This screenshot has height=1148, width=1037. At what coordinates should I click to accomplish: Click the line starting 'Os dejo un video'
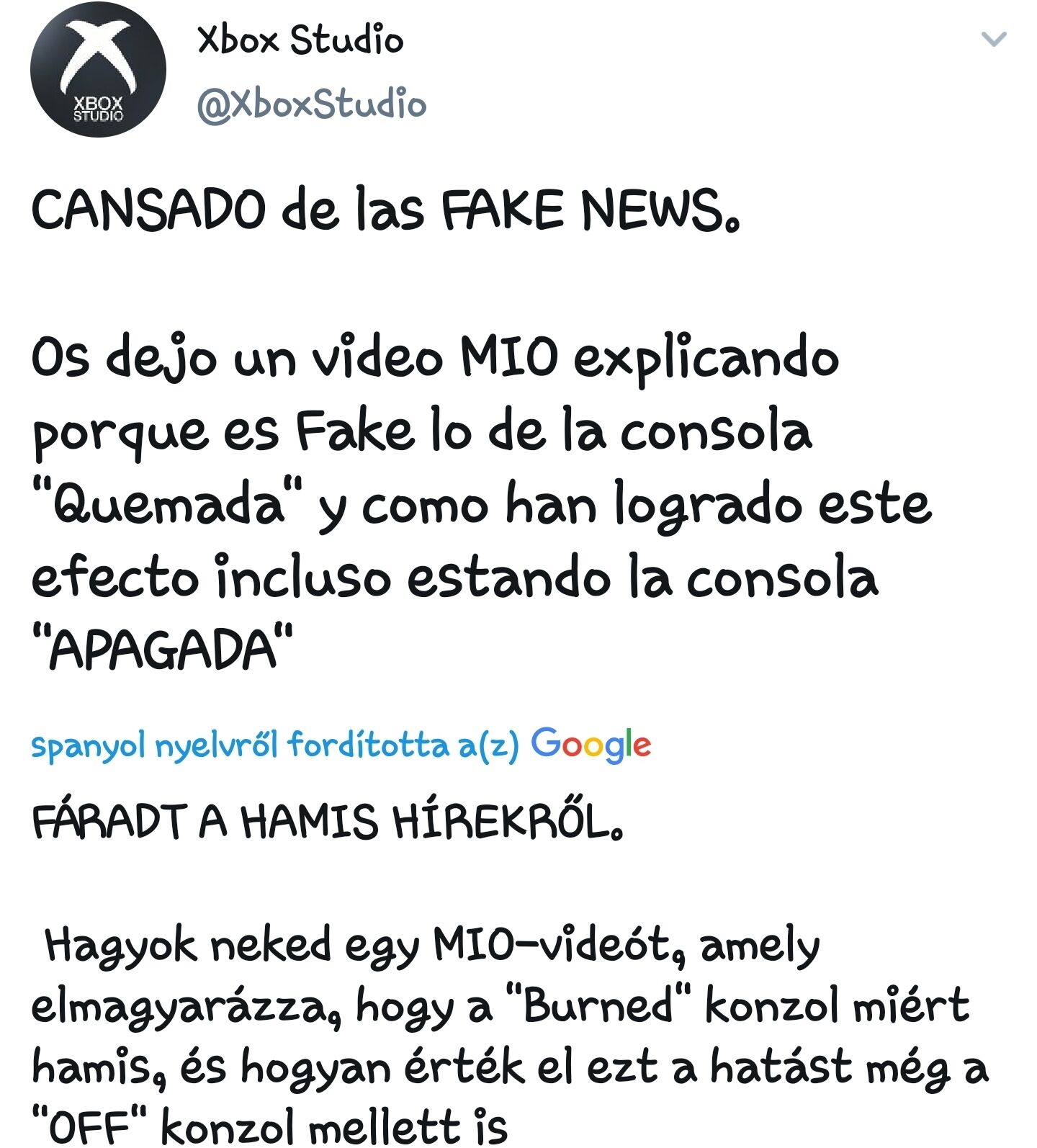click(435, 356)
